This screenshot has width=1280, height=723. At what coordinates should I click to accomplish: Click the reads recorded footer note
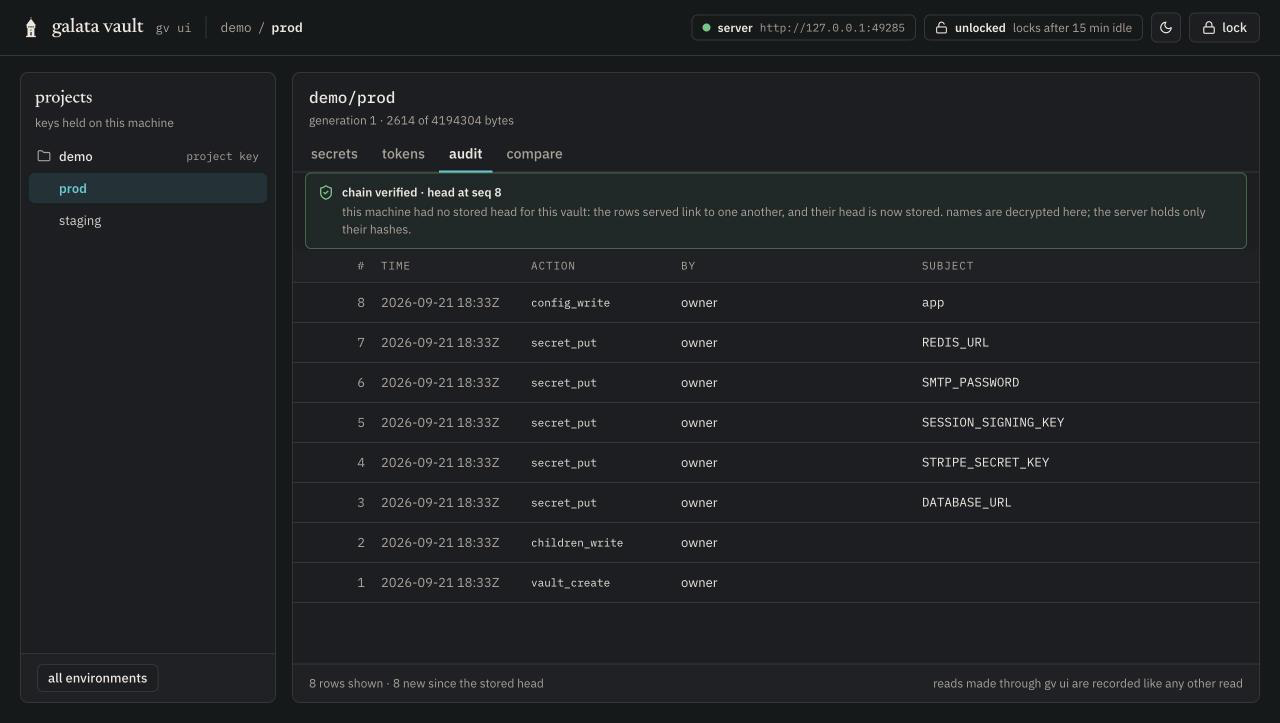1088,684
